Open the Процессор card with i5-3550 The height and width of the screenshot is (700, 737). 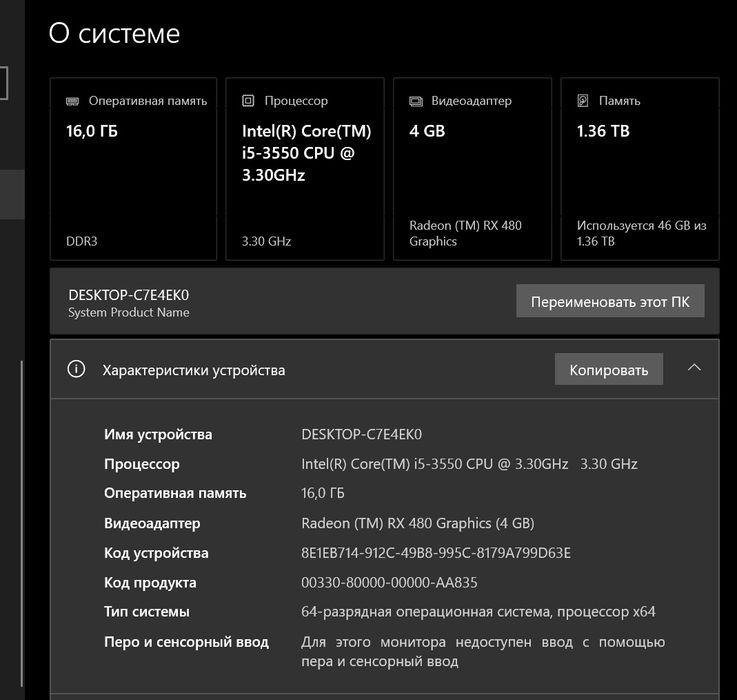[305, 169]
